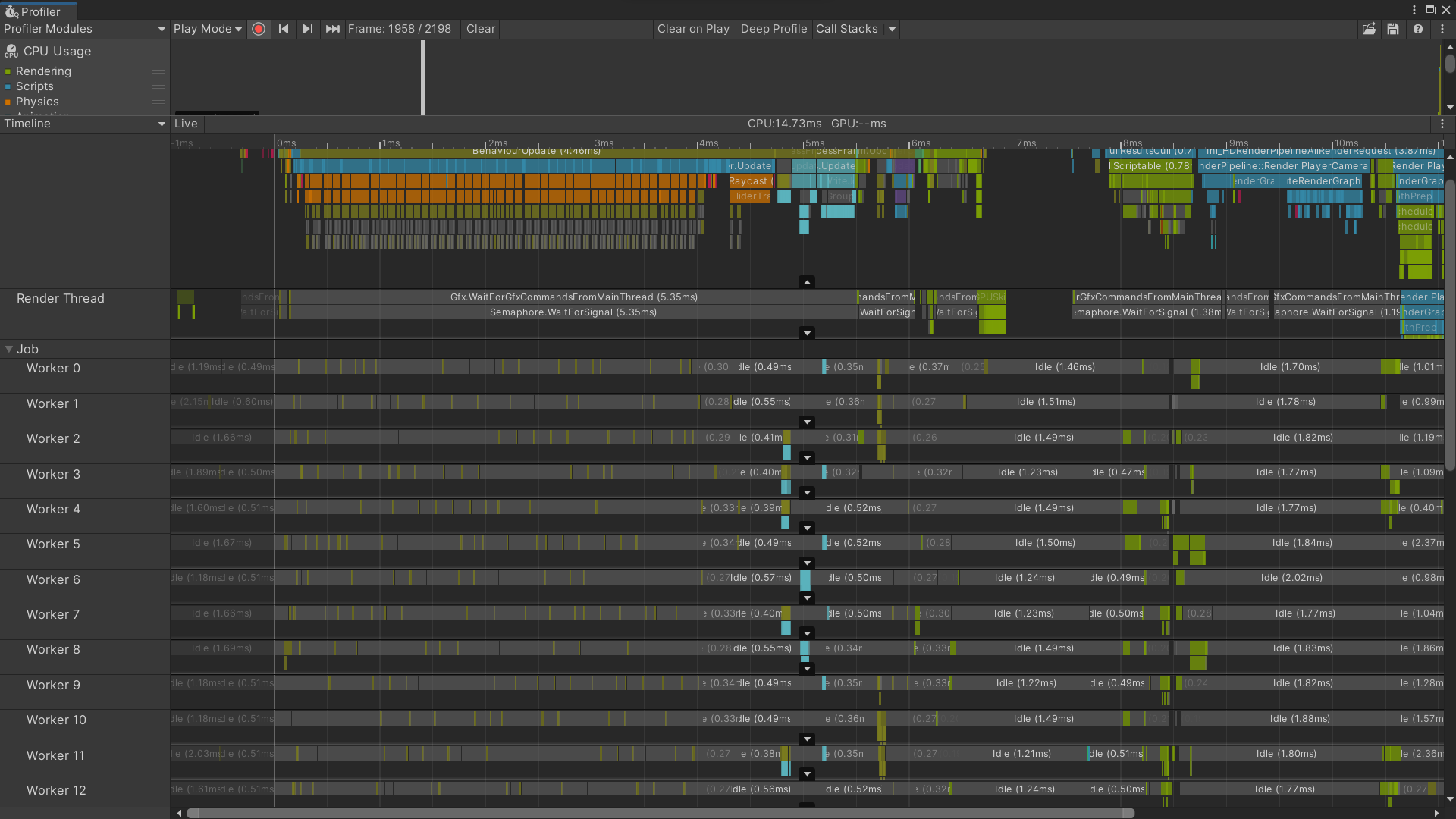Open the Play Mode target dropdown
Image resolution: width=1456 pixels, height=819 pixels.
207,29
